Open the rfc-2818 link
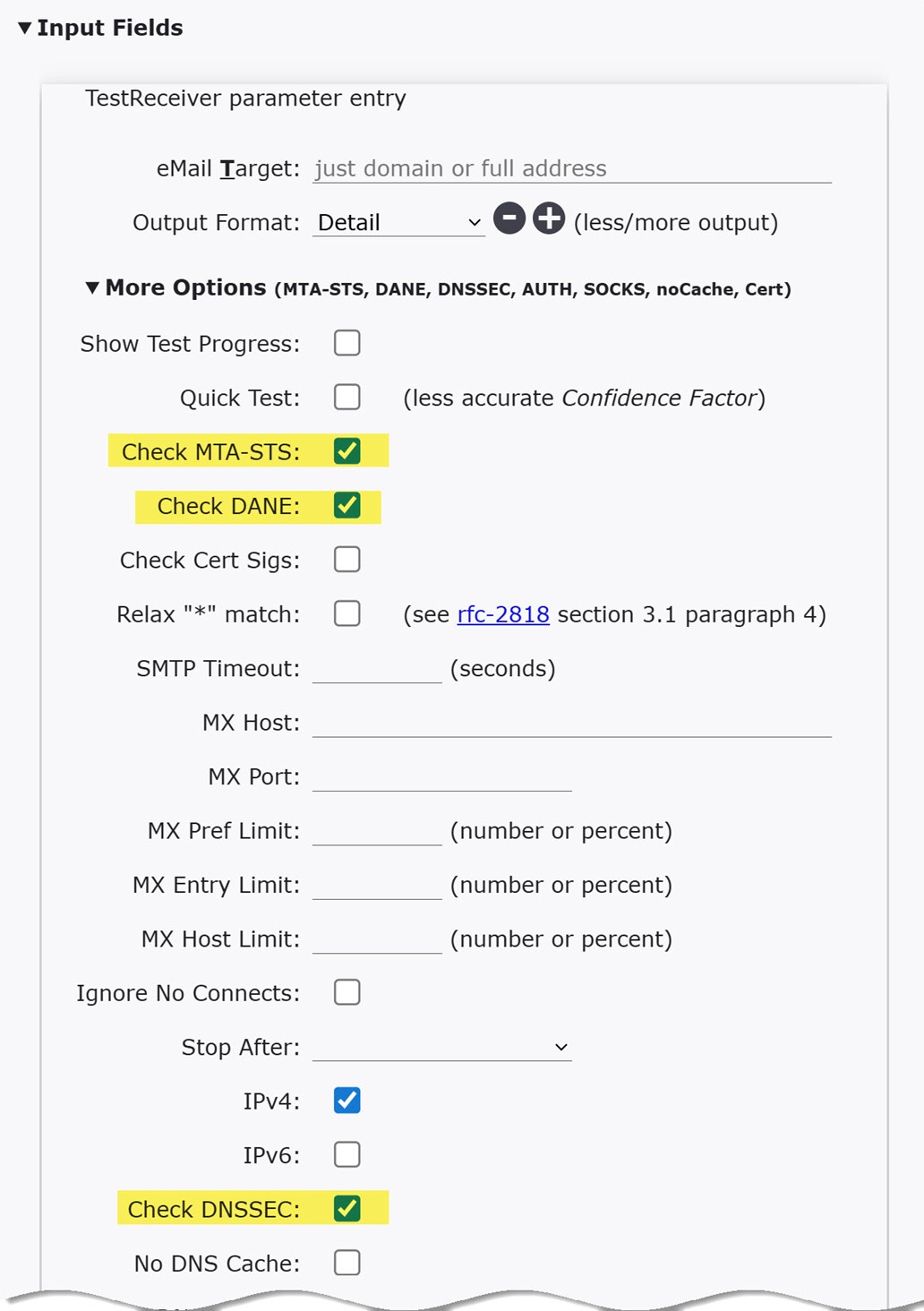The width and height of the screenshot is (924, 1311). [x=502, y=614]
